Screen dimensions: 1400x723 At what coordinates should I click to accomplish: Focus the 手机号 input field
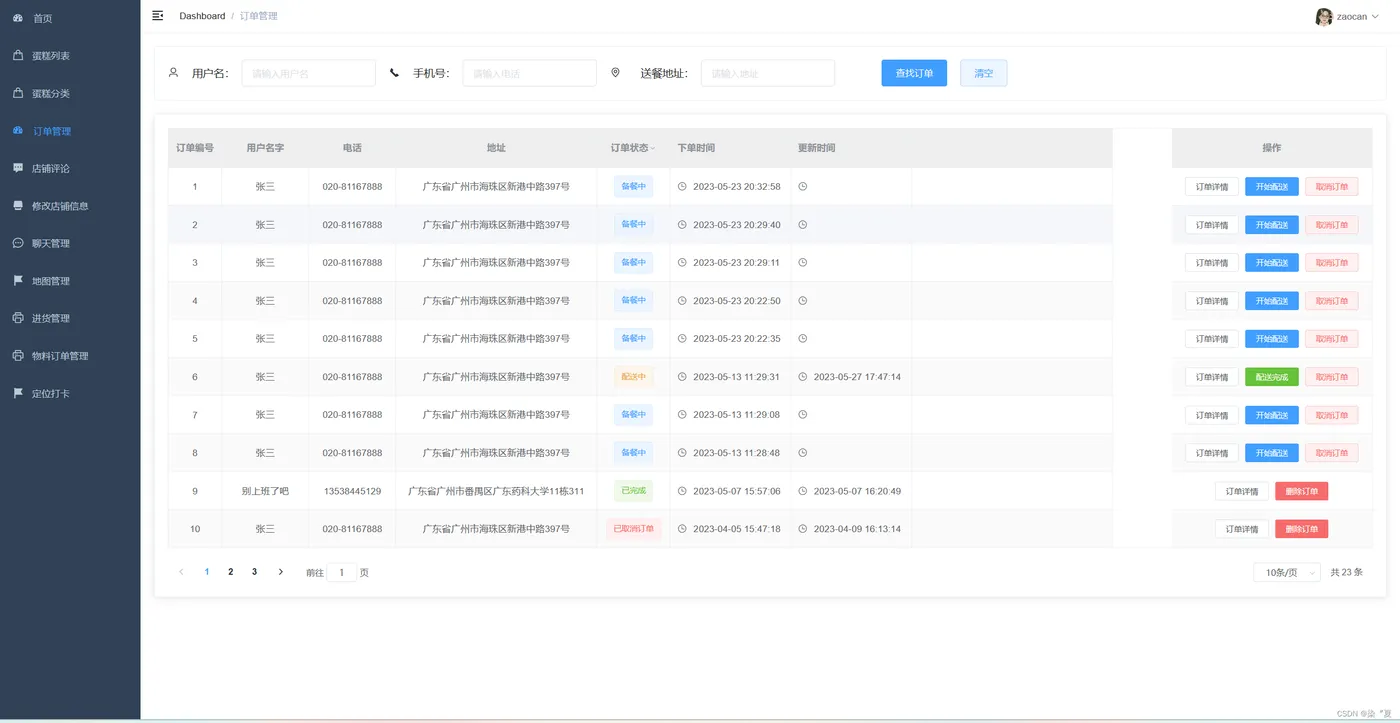tap(529, 73)
